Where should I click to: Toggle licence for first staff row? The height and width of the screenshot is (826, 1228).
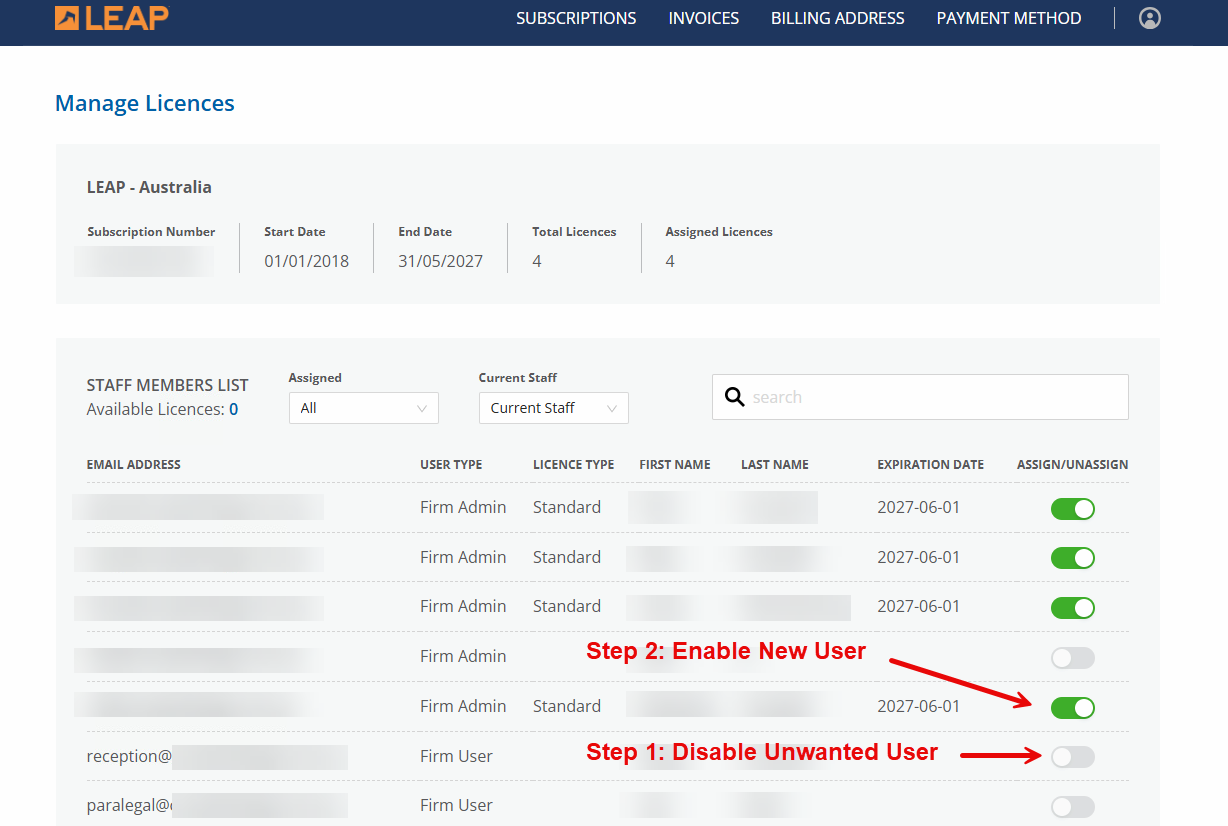coord(1072,509)
